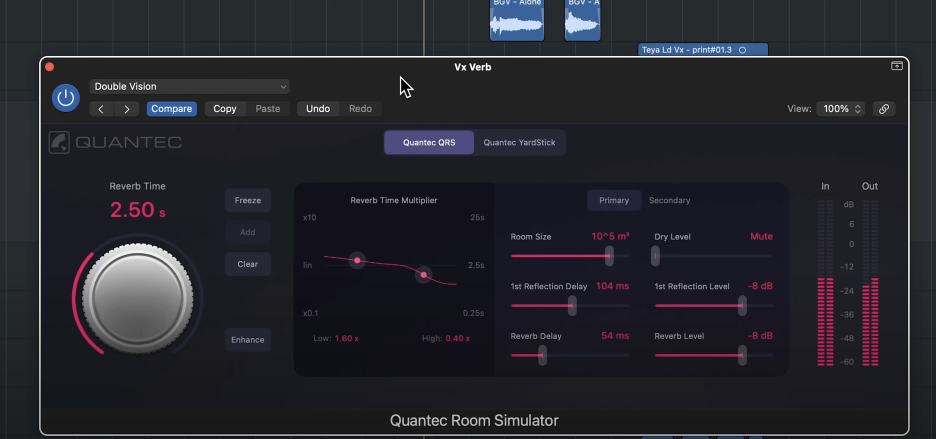Click the Out level meter

pyautogui.click(x=870, y=283)
